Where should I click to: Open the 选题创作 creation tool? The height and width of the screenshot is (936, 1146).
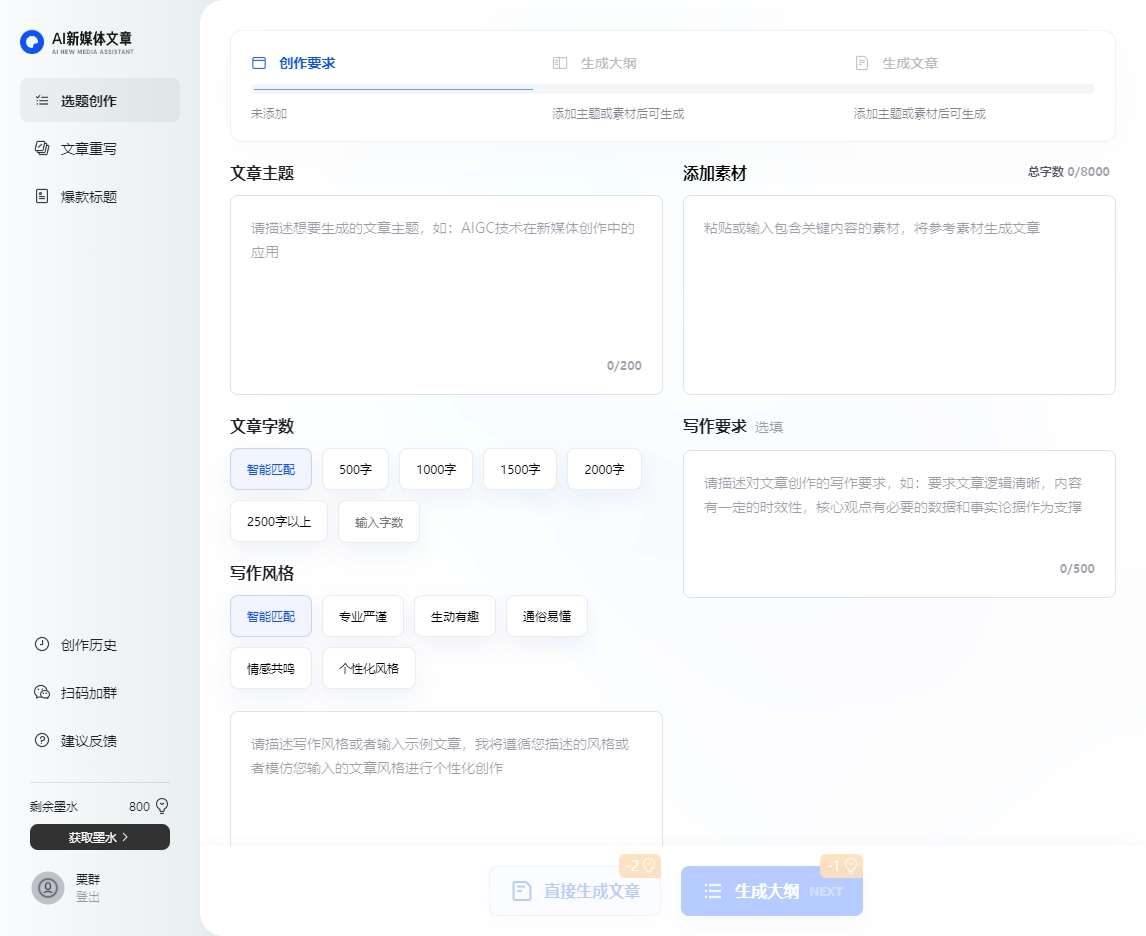89,100
